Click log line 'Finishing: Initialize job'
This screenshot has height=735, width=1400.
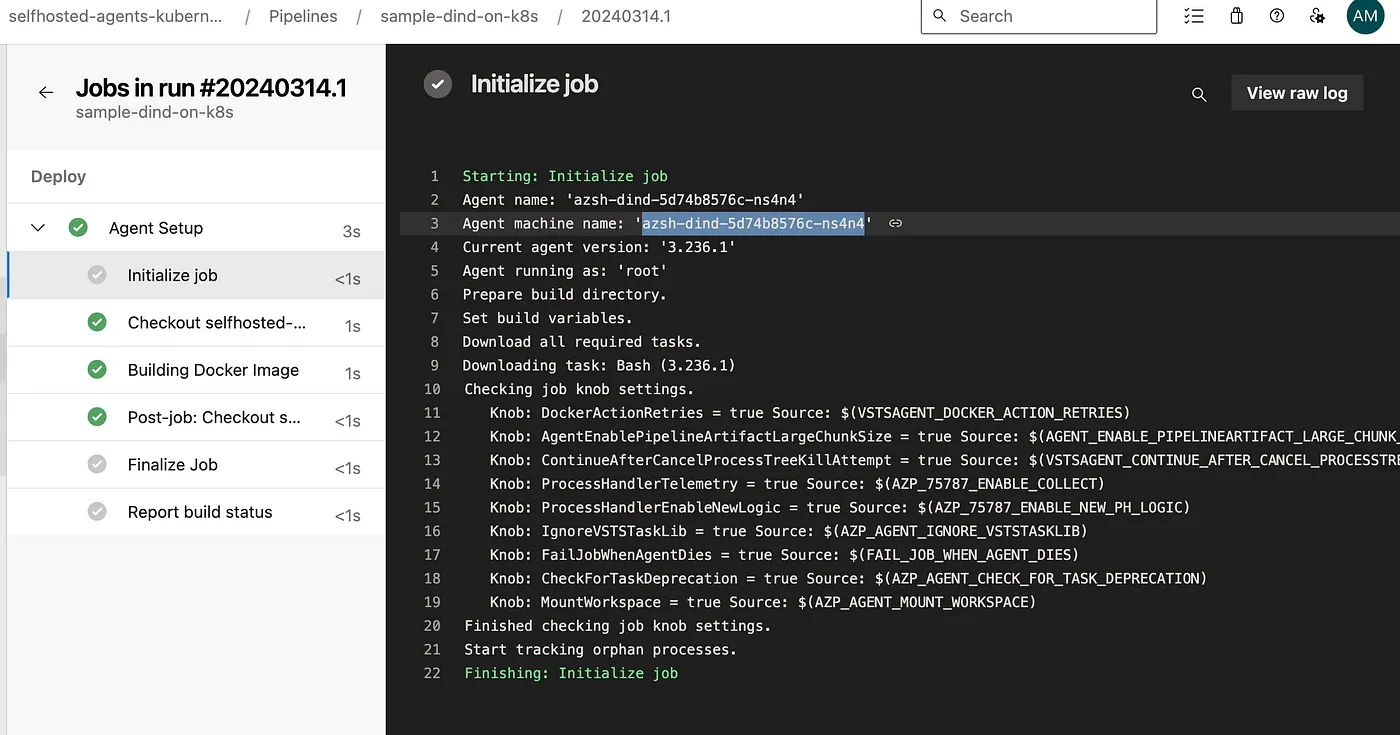571,673
